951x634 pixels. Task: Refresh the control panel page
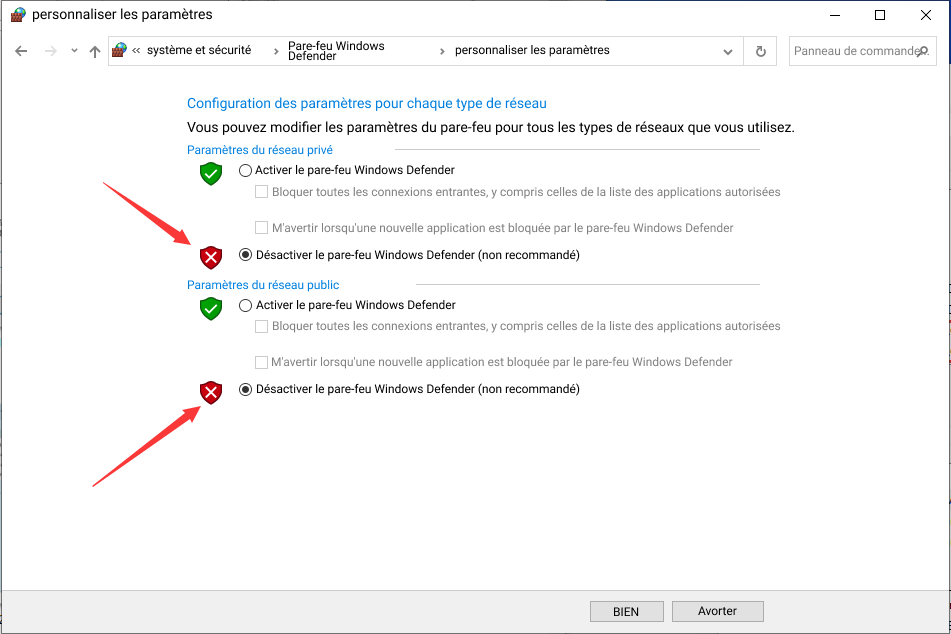(x=761, y=52)
